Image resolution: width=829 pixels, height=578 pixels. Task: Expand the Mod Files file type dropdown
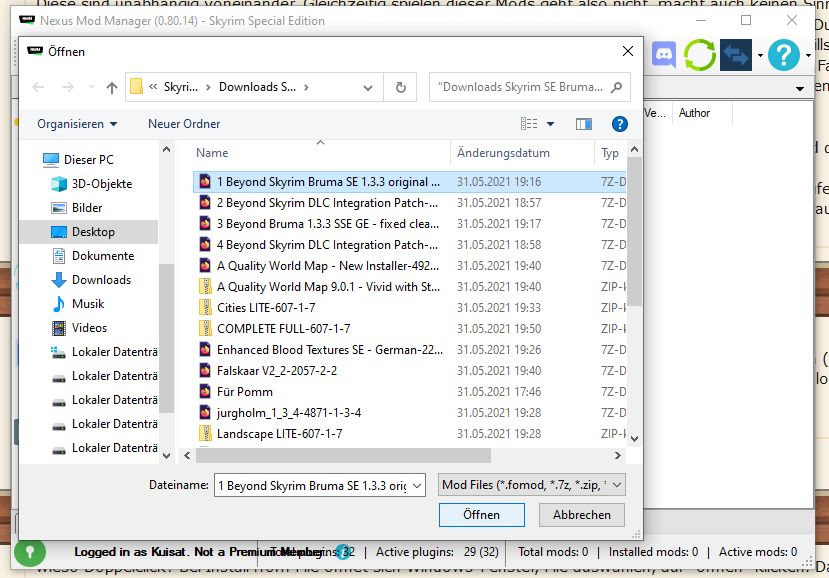pos(531,485)
